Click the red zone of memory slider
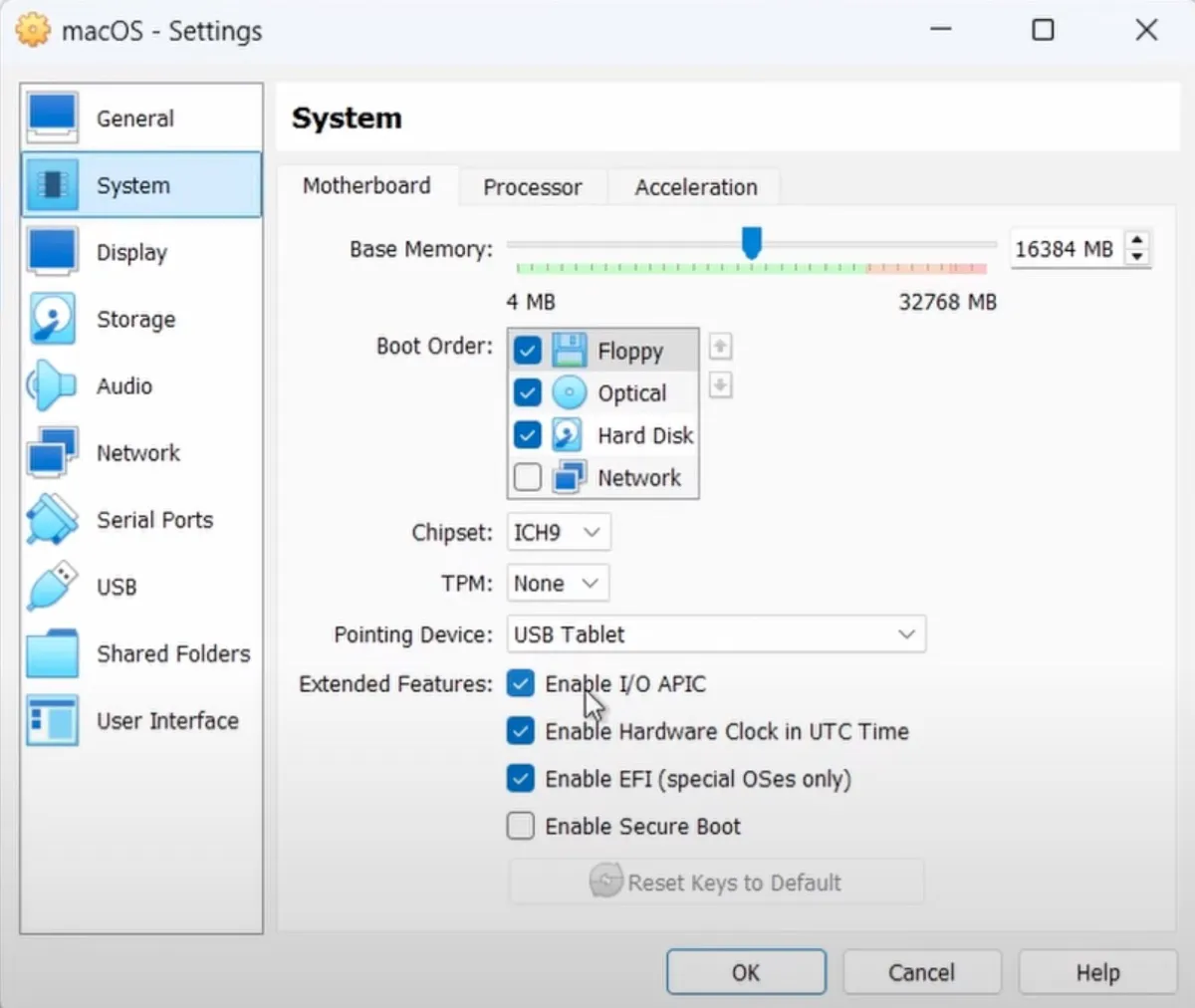The width and height of the screenshot is (1195, 1008). pos(926,268)
